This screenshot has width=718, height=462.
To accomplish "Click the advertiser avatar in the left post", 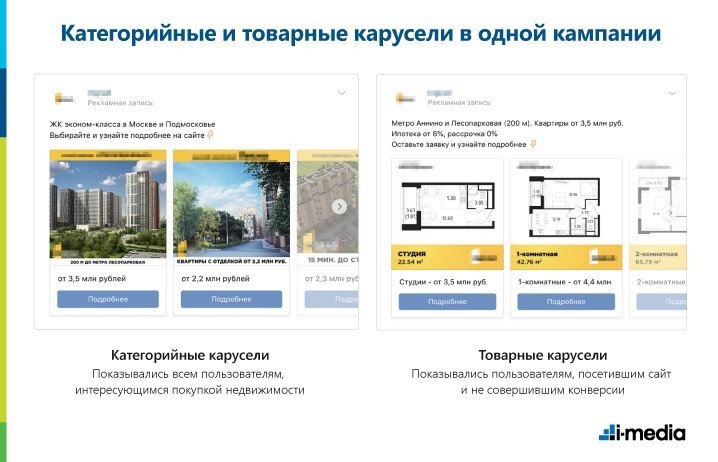I will click(64, 98).
